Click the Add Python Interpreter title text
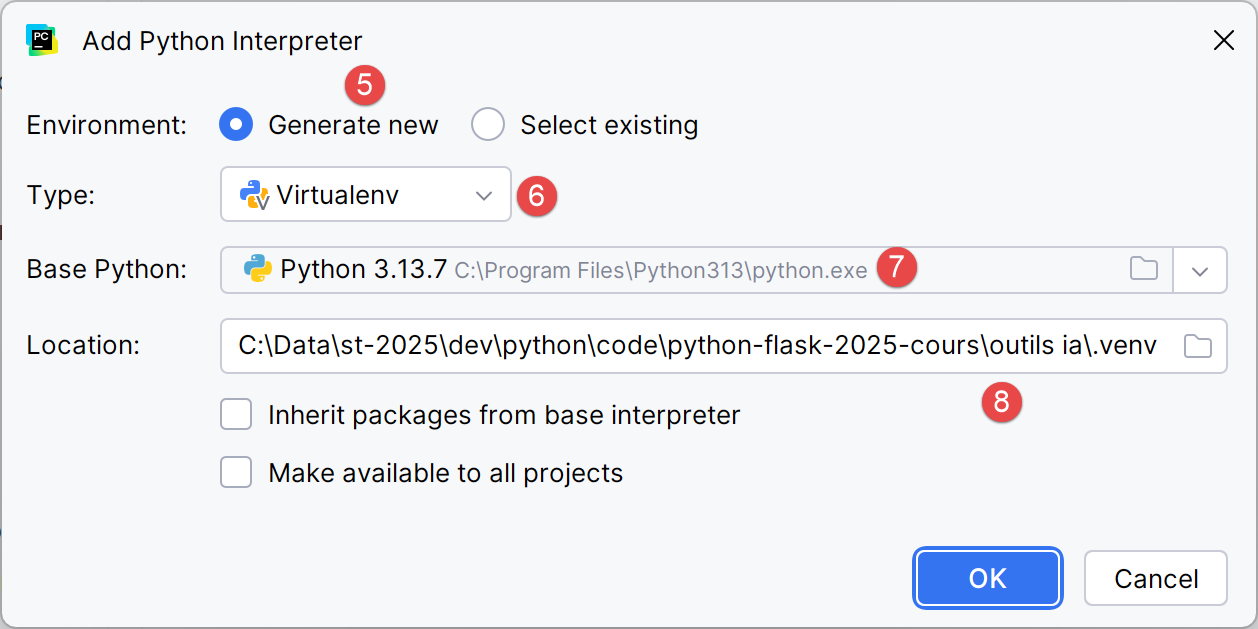This screenshot has height=629, width=1258. (222, 41)
